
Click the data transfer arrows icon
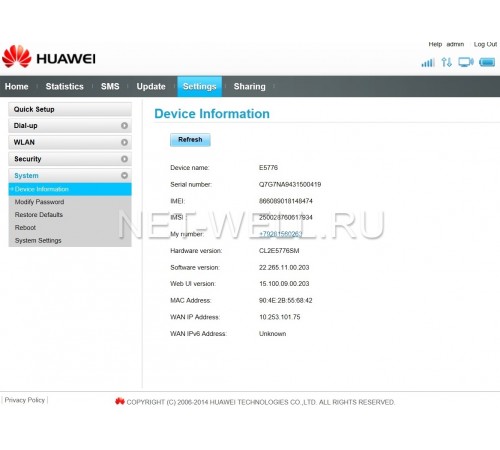tap(446, 62)
